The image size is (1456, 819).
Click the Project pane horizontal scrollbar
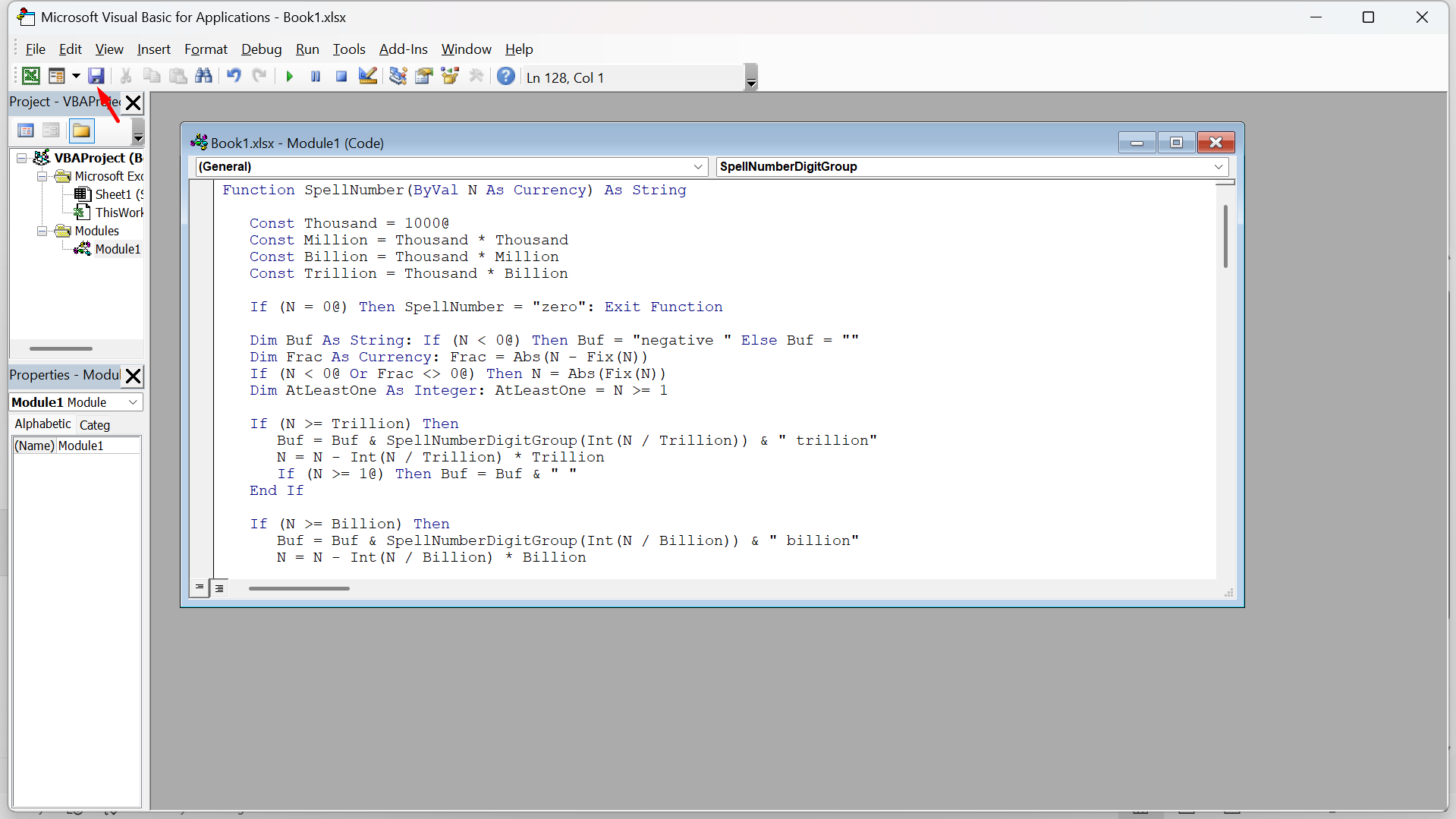pyautogui.click(x=61, y=348)
